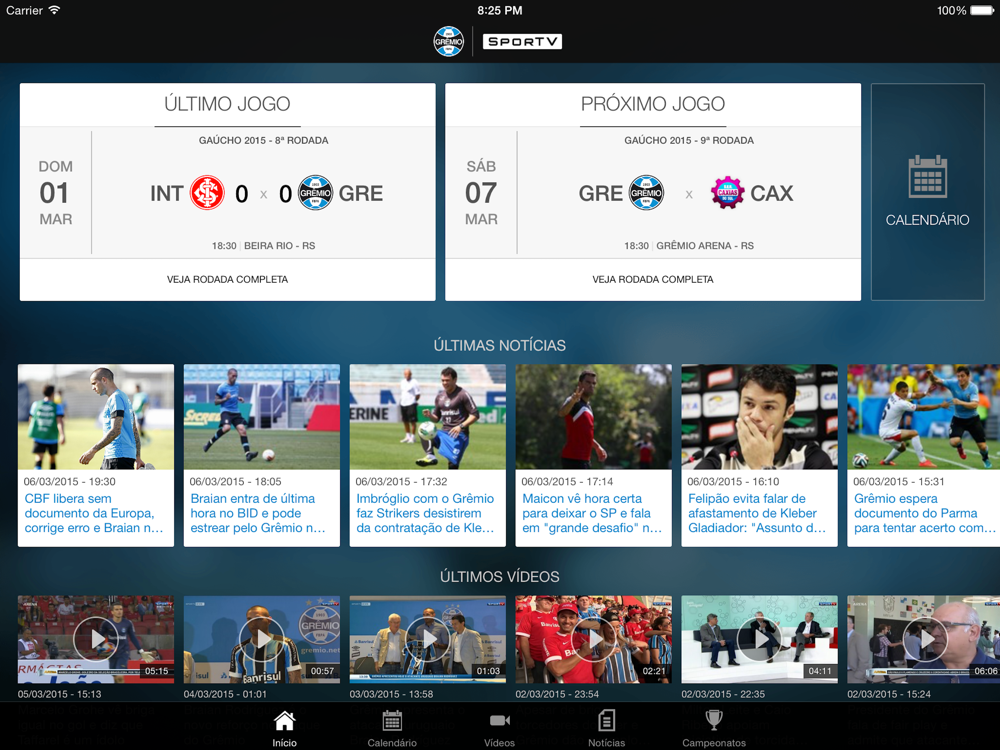
Task: Tap 'Gaúcho 2015 - 9ª Rodada' label
Action: [689, 140]
